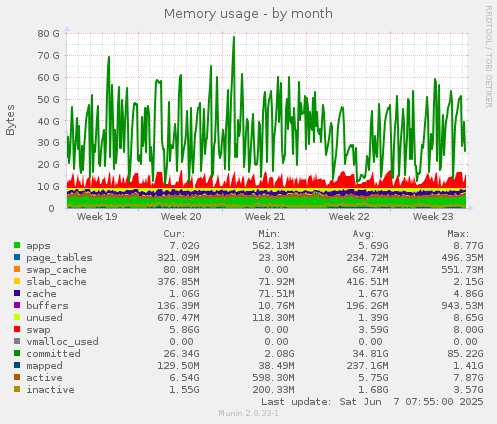The width and height of the screenshot is (497, 424).
Task: Click the apps legend color swatch
Action: point(17,245)
